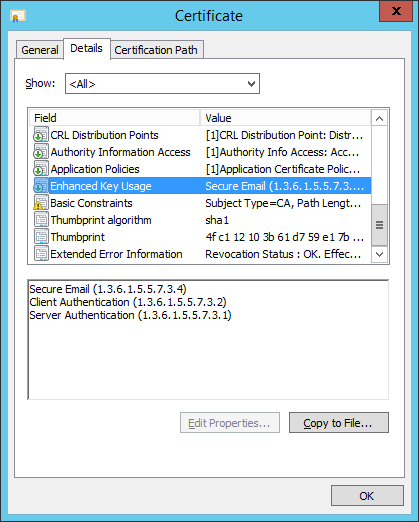The height and width of the screenshot is (522, 419).
Task: Open the Show filter dropdown
Action: click(x=162, y=84)
